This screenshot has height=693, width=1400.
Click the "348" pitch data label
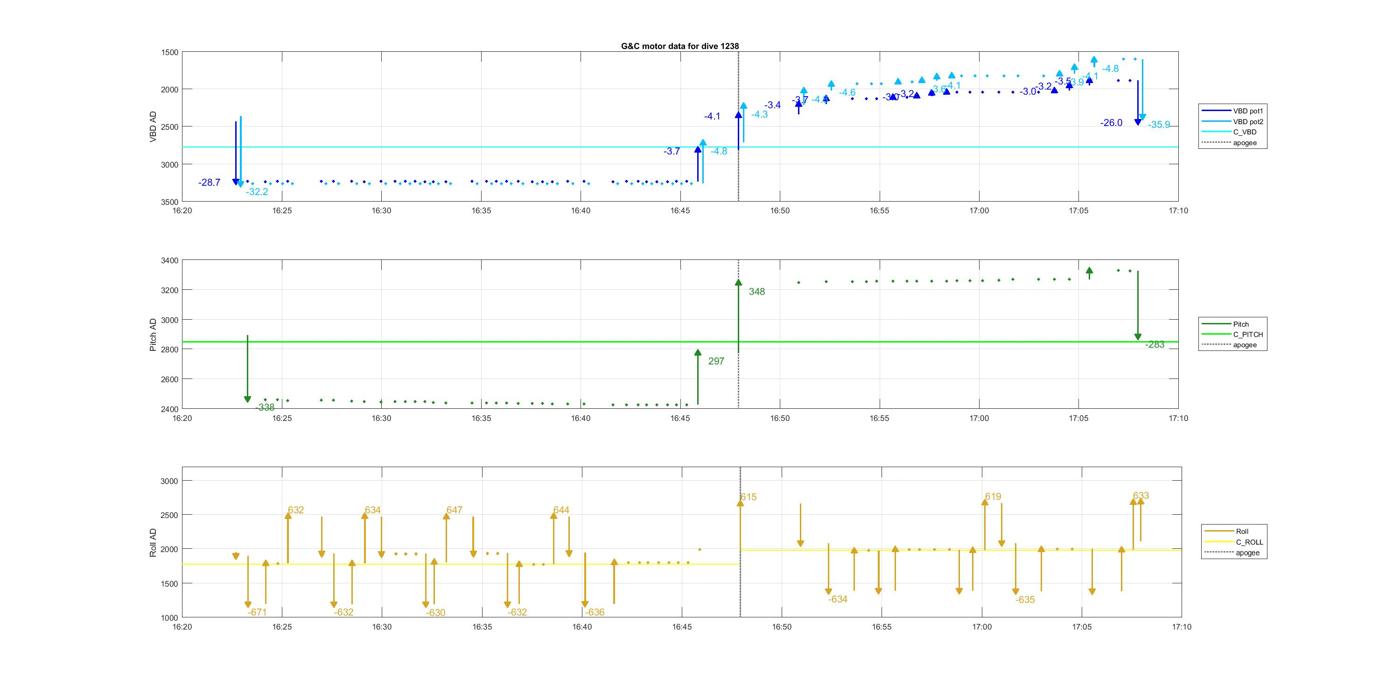756,292
